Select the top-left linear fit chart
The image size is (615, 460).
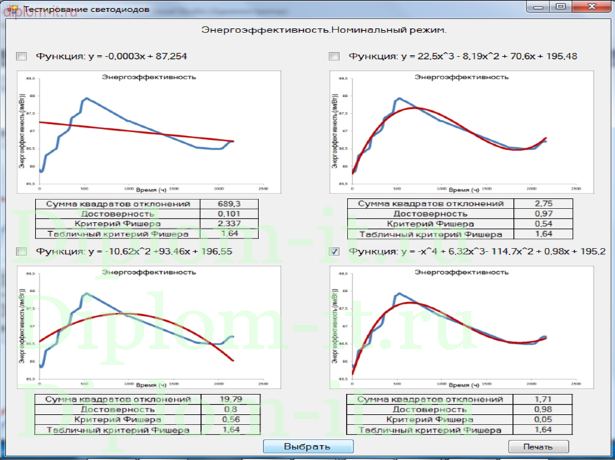(x=148, y=130)
